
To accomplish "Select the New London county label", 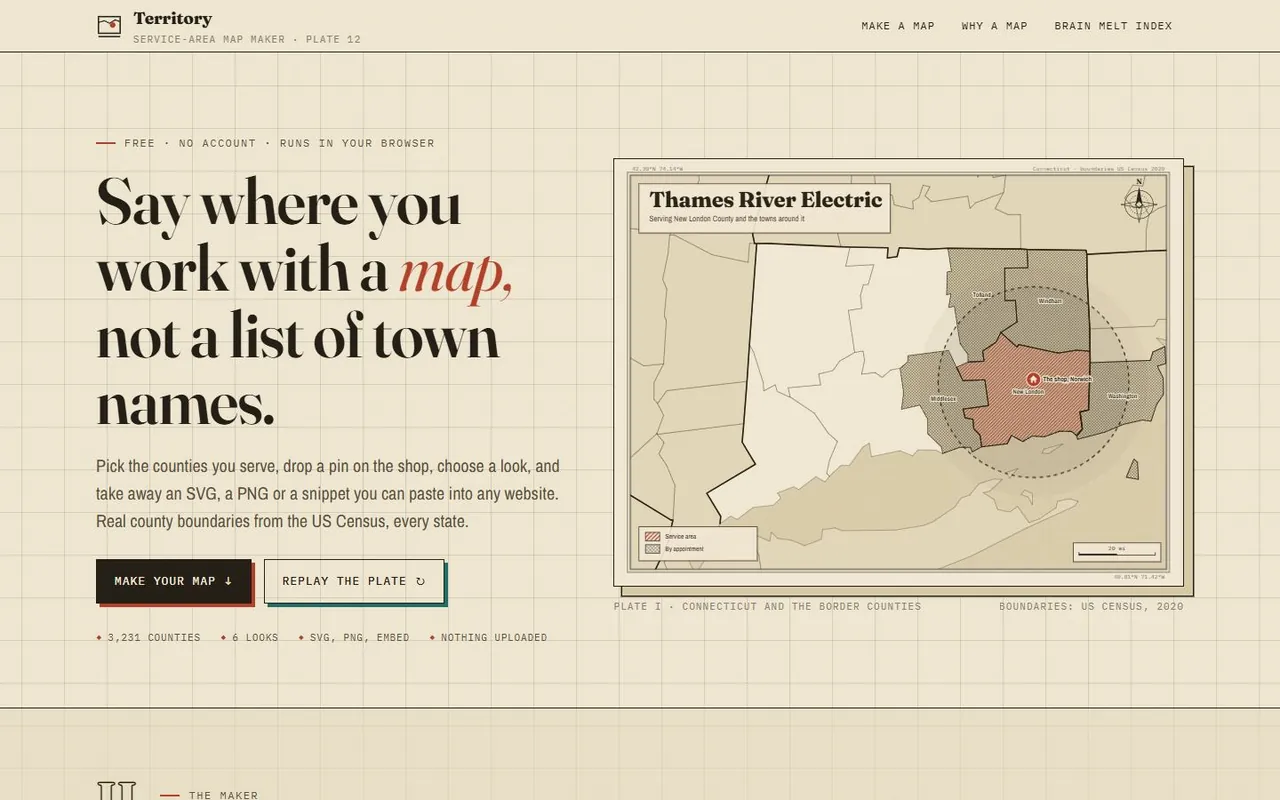I will coord(1028,391).
